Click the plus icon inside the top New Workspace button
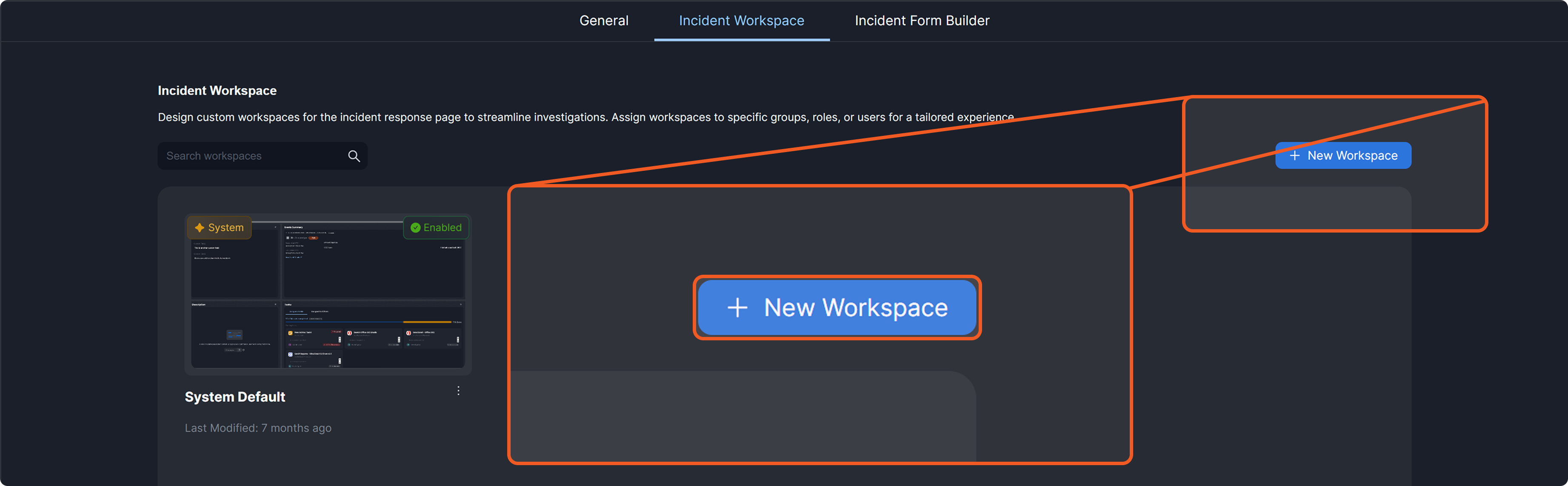The image size is (1568, 486). coord(1295,155)
